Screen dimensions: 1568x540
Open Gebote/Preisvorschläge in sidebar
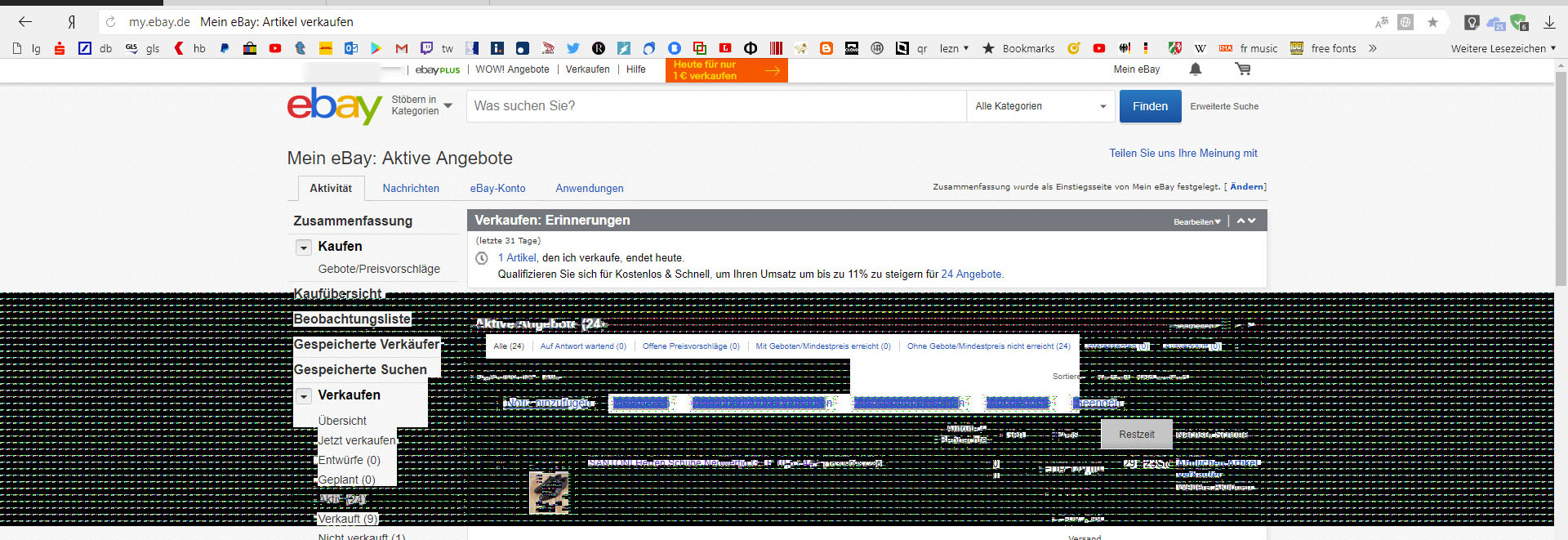[x=379, y=269]
